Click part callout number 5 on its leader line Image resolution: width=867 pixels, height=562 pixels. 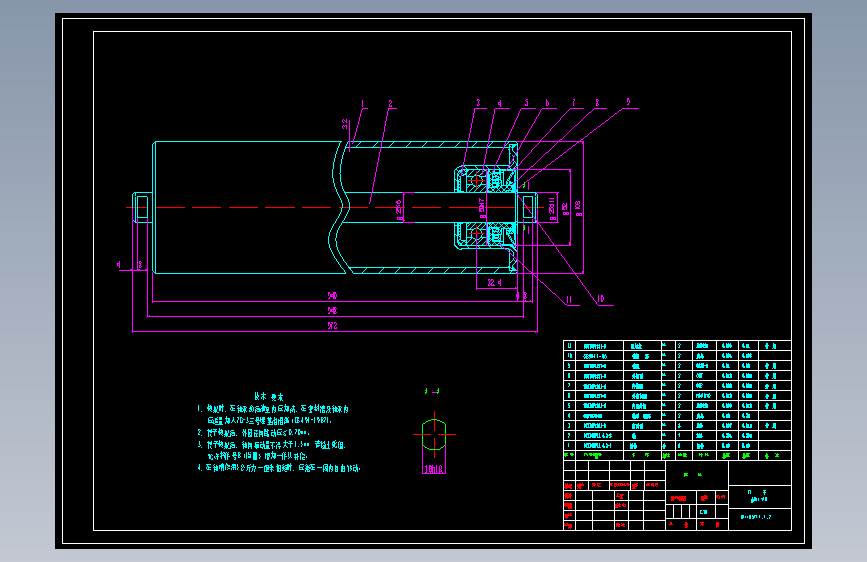tap(526, 103)
